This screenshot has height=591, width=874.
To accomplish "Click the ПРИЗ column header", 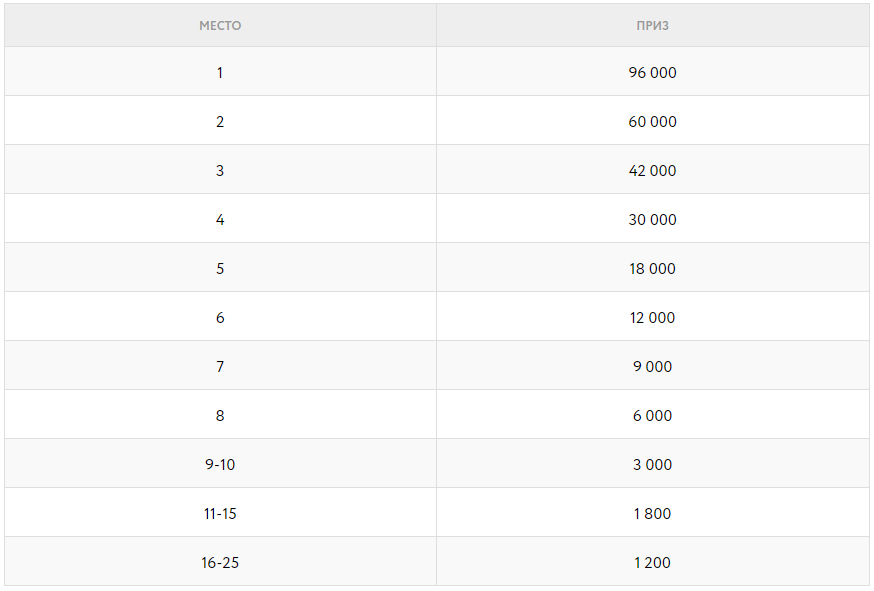I will pos(652,26).
